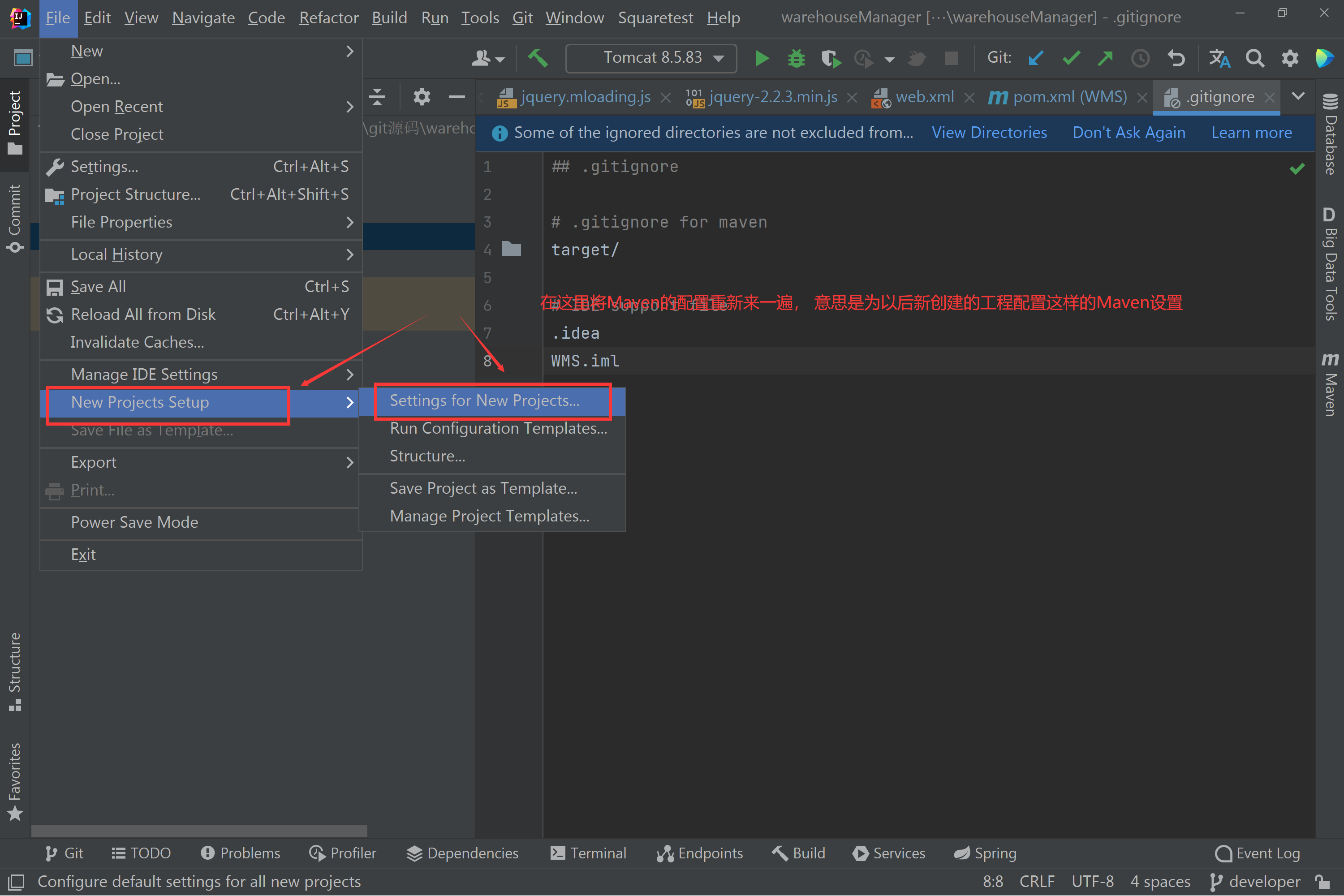Click Don't Ask Again in the notification banner
The width and height of the screenshot is (1344, 896).
tap(1129, 132)
